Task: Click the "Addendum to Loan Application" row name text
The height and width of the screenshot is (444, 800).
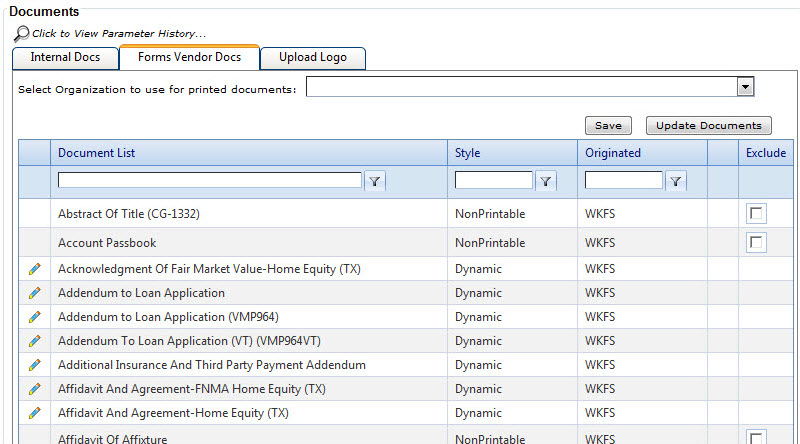Action: (141, 293)
